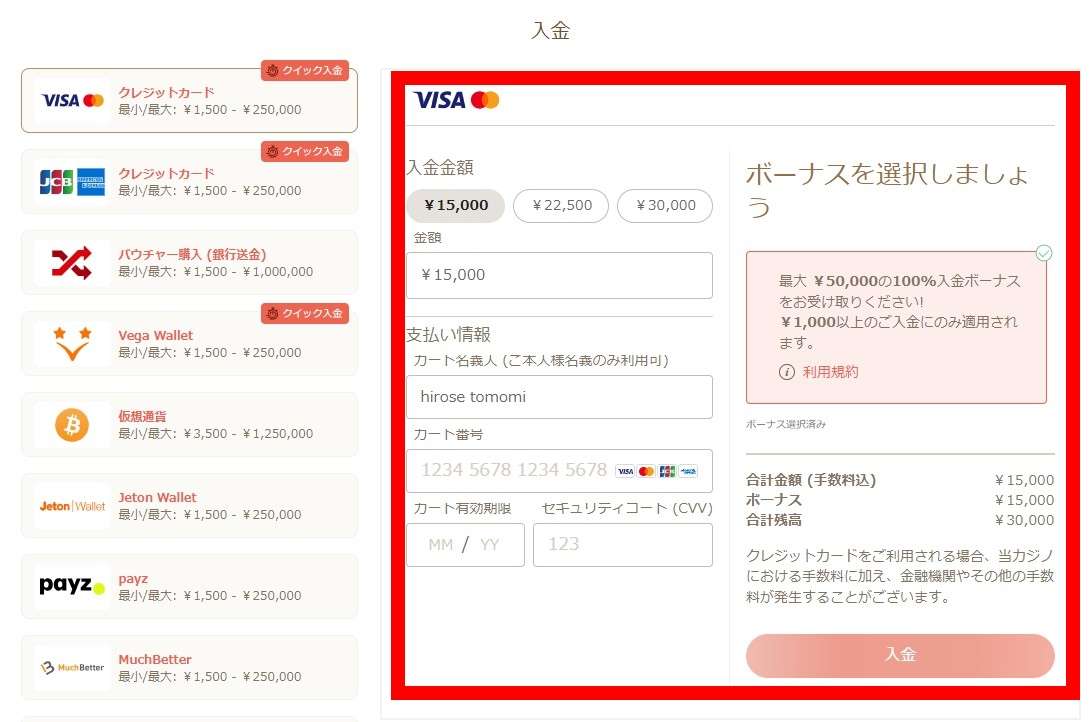
Task: Choose the Vega Wallet payment label
Action: tap(155, 335)
